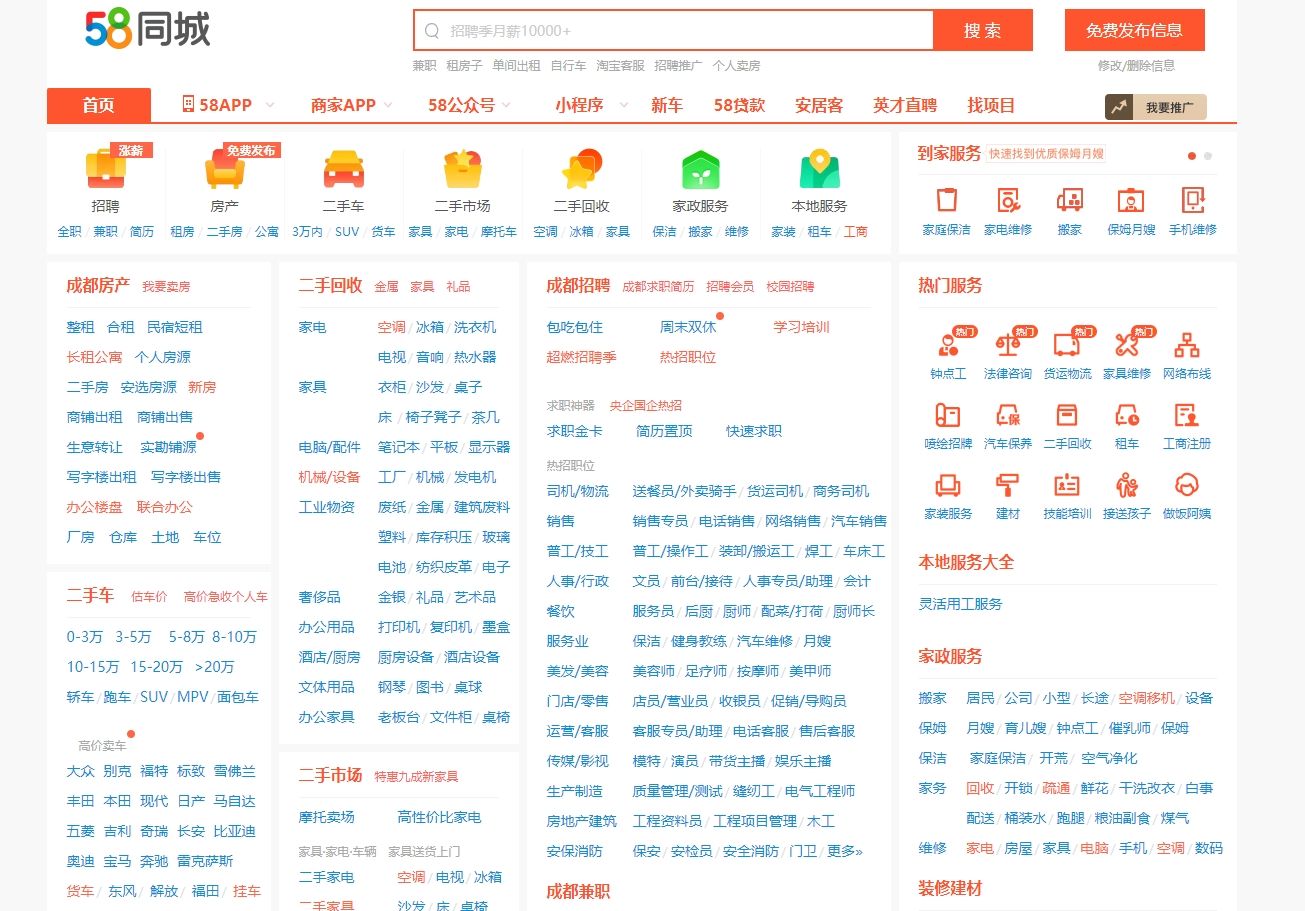Open the 摩托卖场 link
Screen dimensions: 1305x911
[x=326, y=817]
